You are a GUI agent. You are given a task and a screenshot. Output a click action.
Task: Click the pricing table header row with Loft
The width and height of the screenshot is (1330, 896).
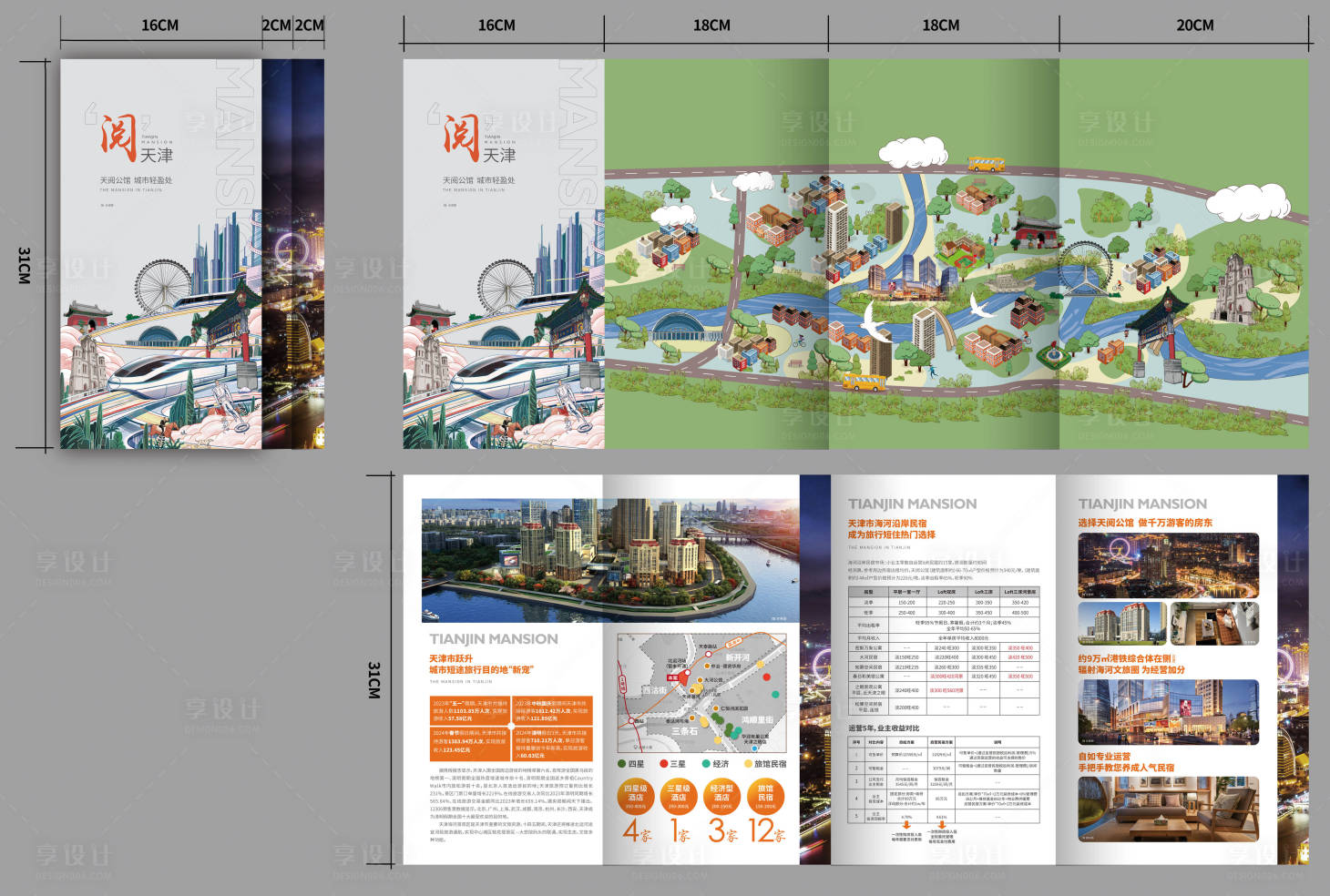(x=944, y=592)
